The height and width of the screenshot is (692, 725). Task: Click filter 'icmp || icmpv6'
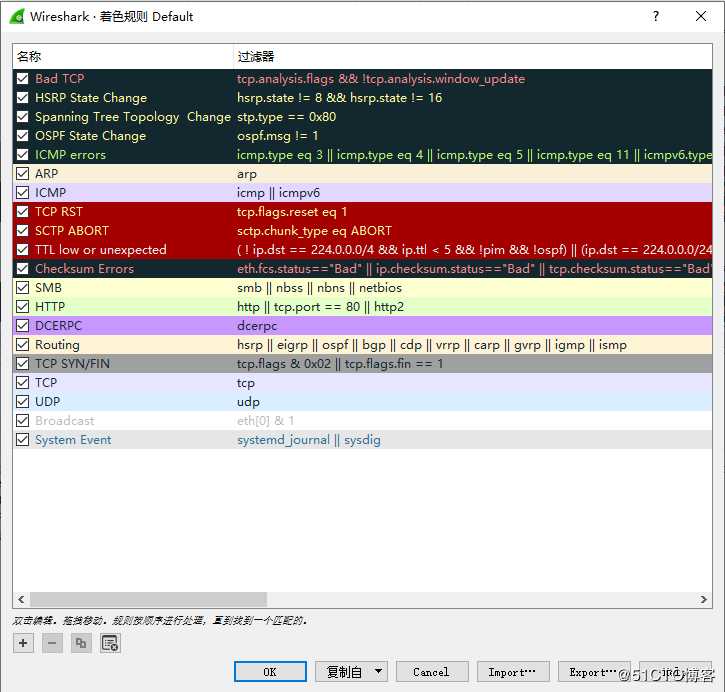click(x=278, y=192)
